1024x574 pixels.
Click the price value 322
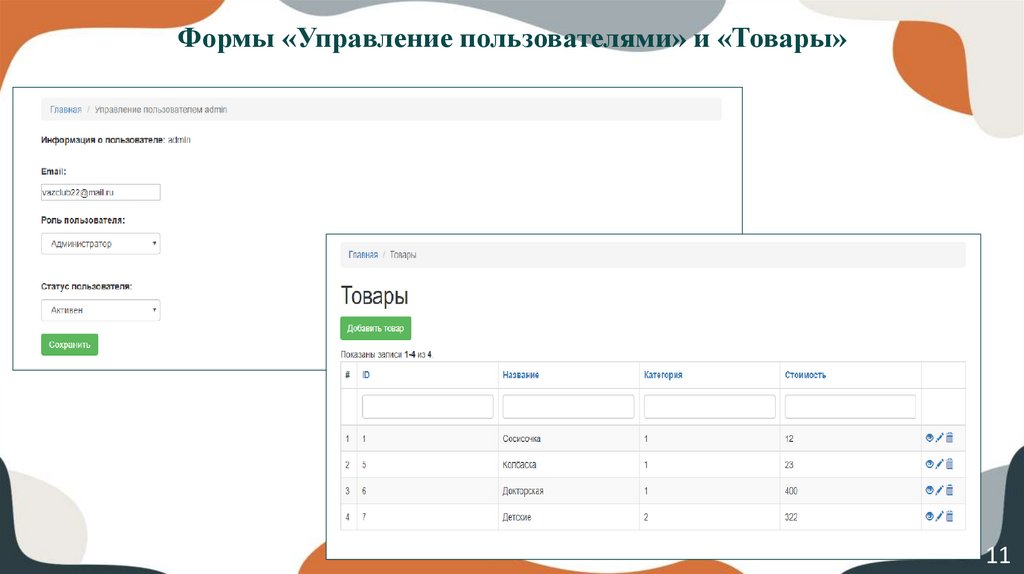(791, 517)
